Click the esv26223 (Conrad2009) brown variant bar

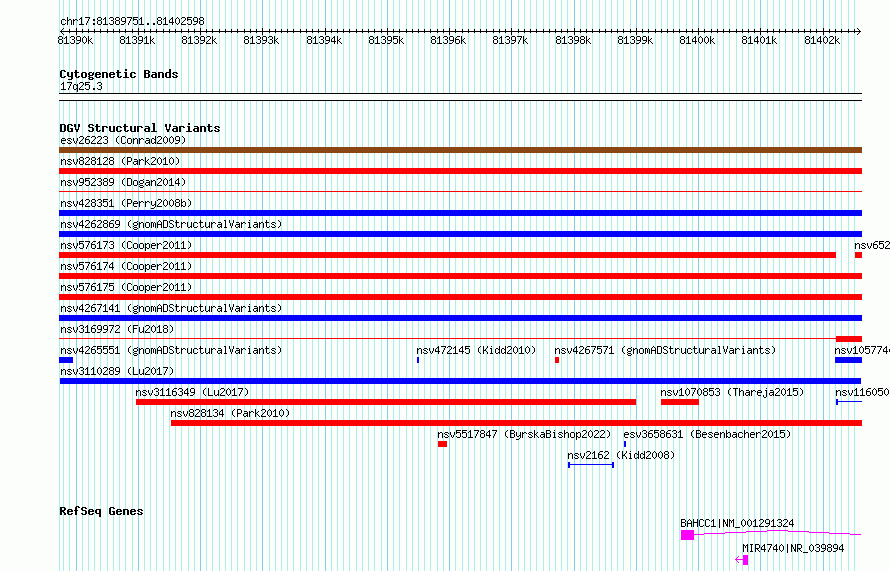click(x=460, y=150)
